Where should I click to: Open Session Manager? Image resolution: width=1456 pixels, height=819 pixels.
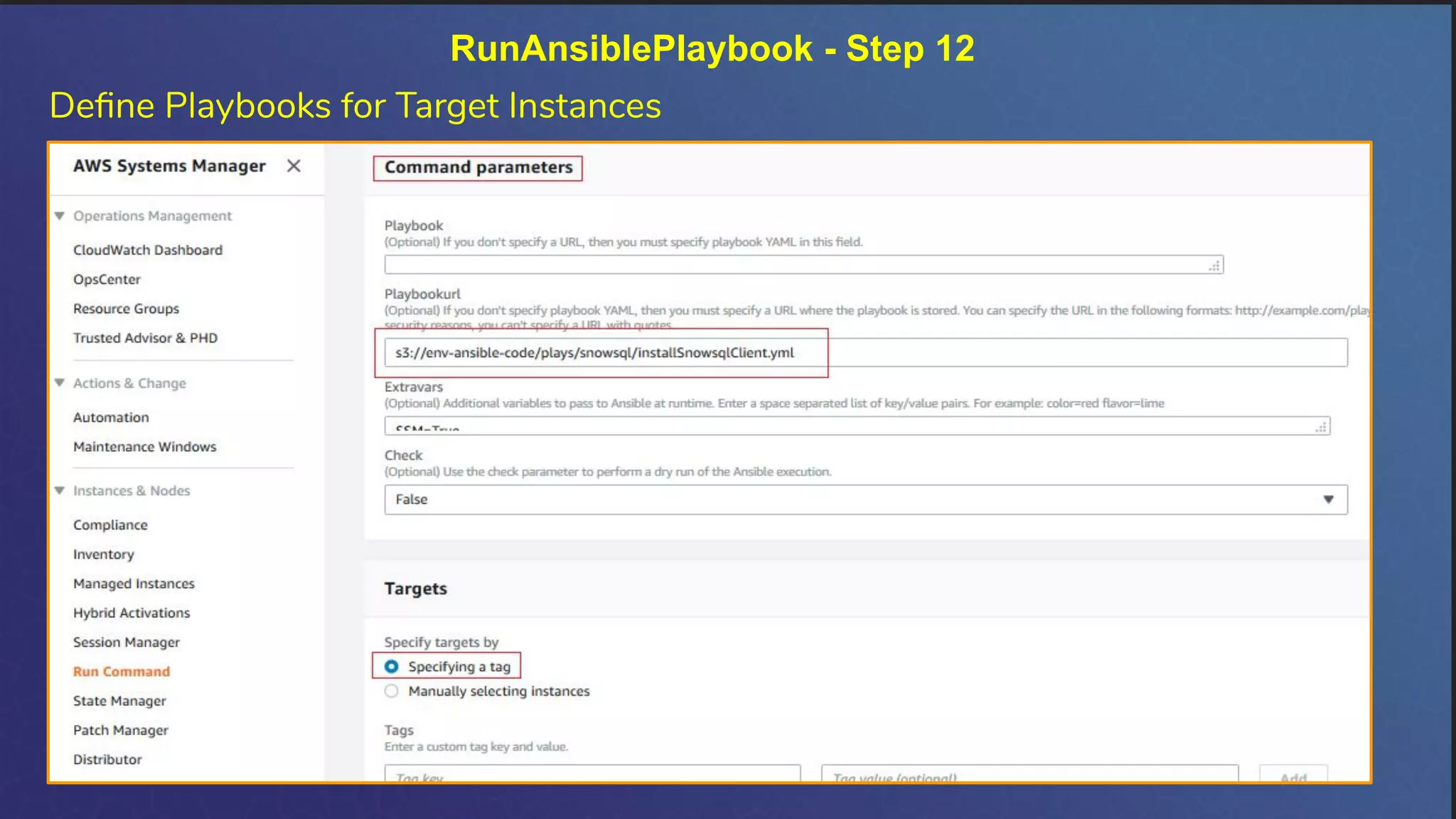pyautogui.click(x=126, y=642)
